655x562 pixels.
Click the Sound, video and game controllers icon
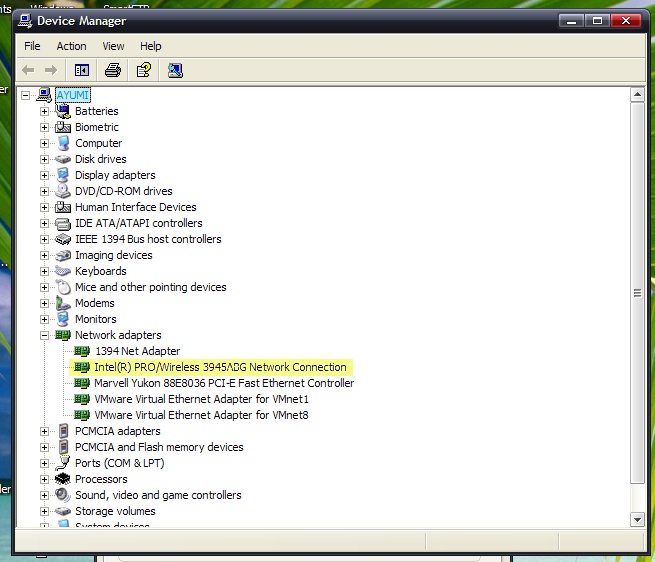tap(63, 495)
